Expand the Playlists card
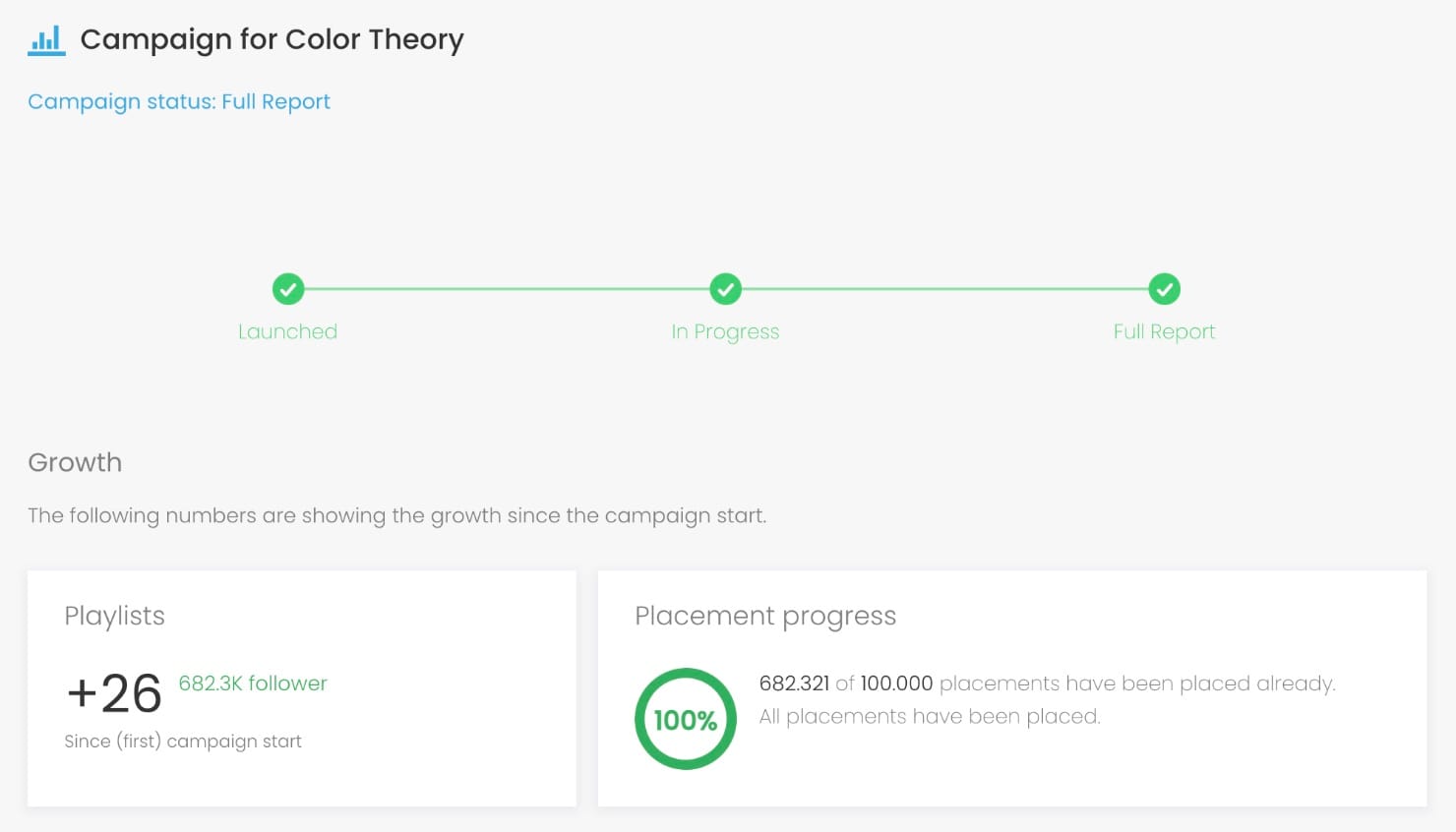The width and height of the screenshot is (1456, 832). (x=114, y=616)
